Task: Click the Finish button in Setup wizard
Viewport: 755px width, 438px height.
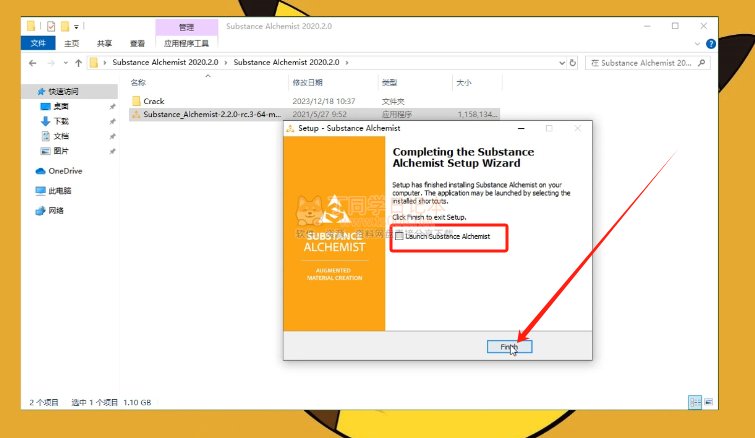Action: [509, 347]
